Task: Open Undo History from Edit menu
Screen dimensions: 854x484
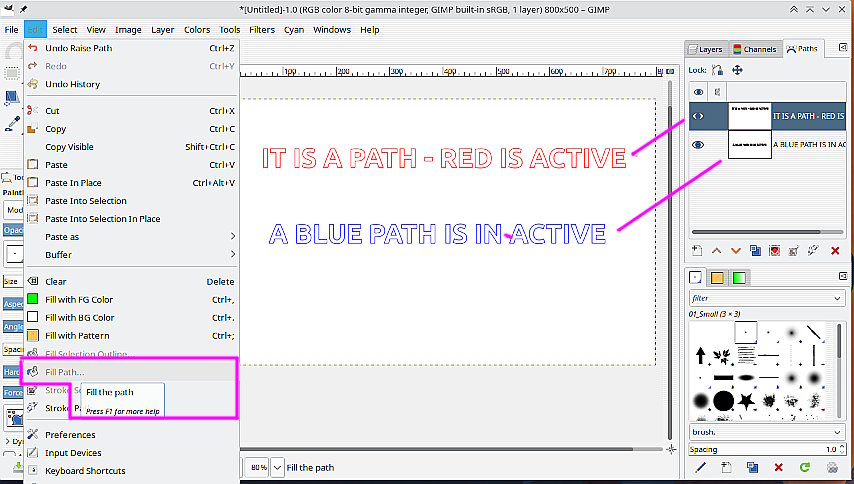Action: tap(132, 84)
